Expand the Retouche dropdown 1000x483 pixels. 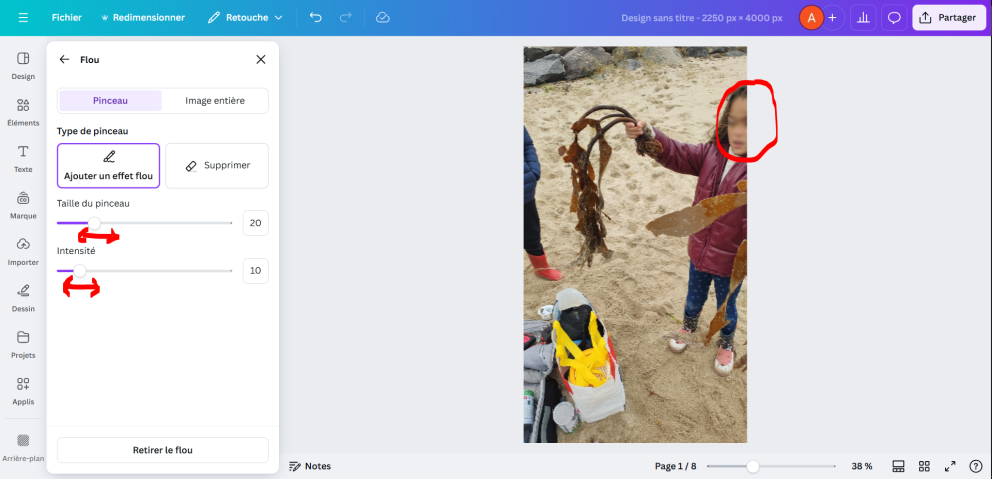coord(245,18)
